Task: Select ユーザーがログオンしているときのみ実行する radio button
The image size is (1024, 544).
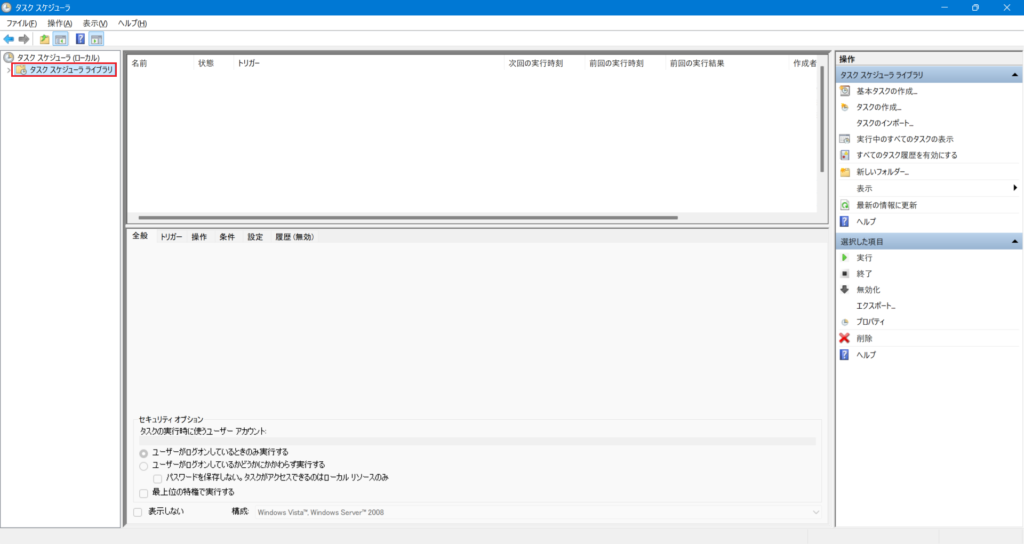Action: coord(144,452)
